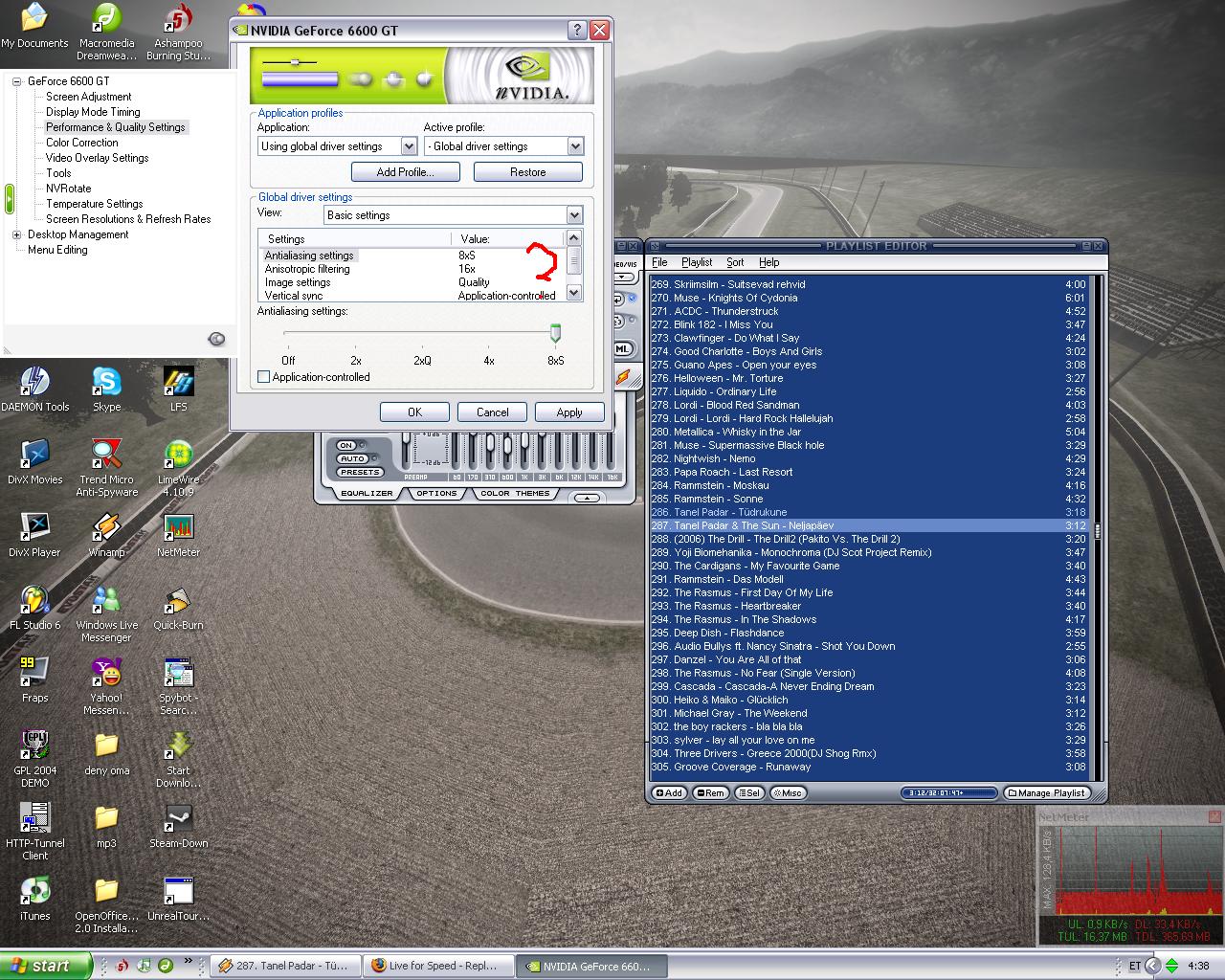
Task: Click the antialiasing slider handle
Action: pos(555,332)
